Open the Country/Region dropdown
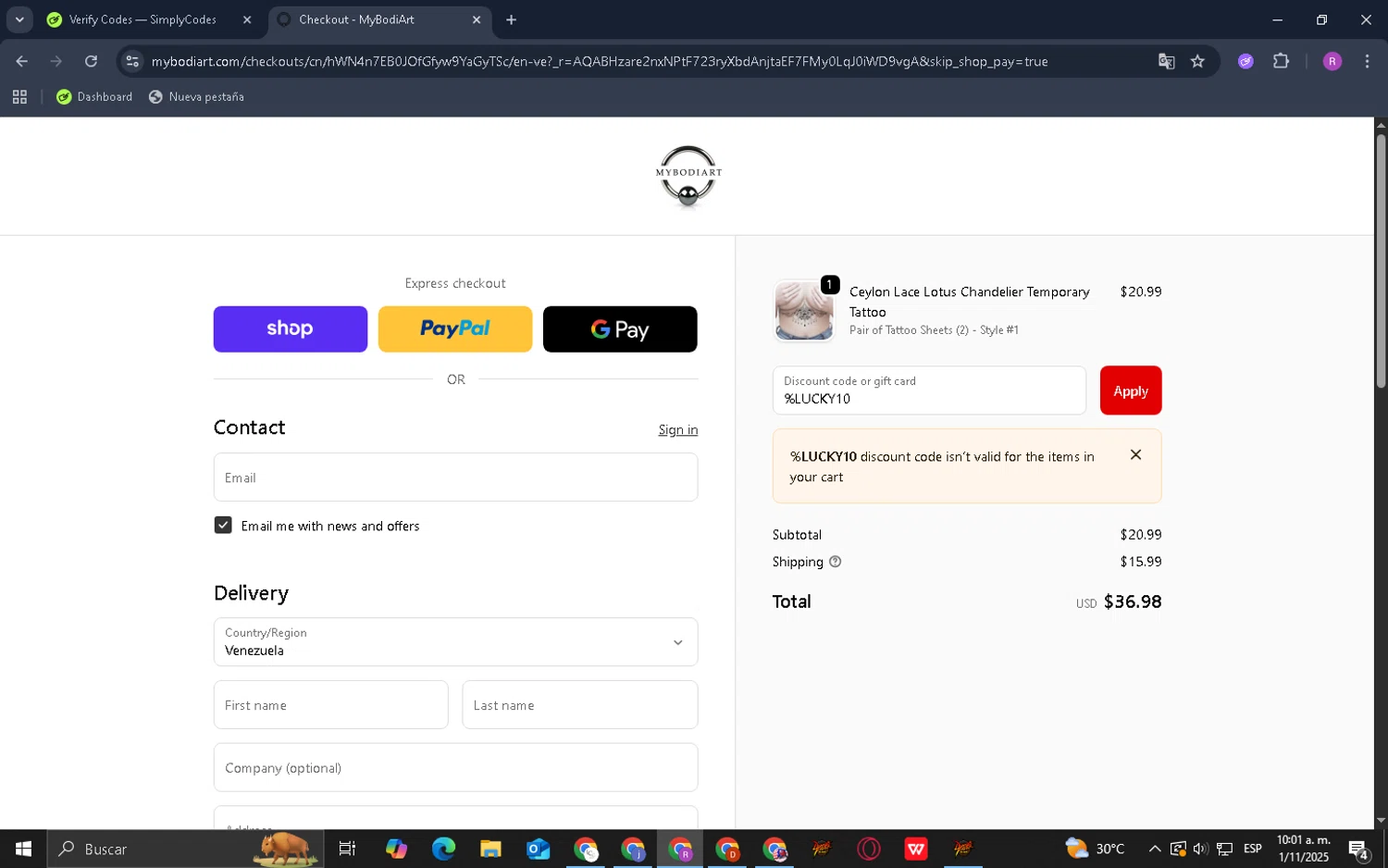1388x868 pixels. [x=455, y=642]
